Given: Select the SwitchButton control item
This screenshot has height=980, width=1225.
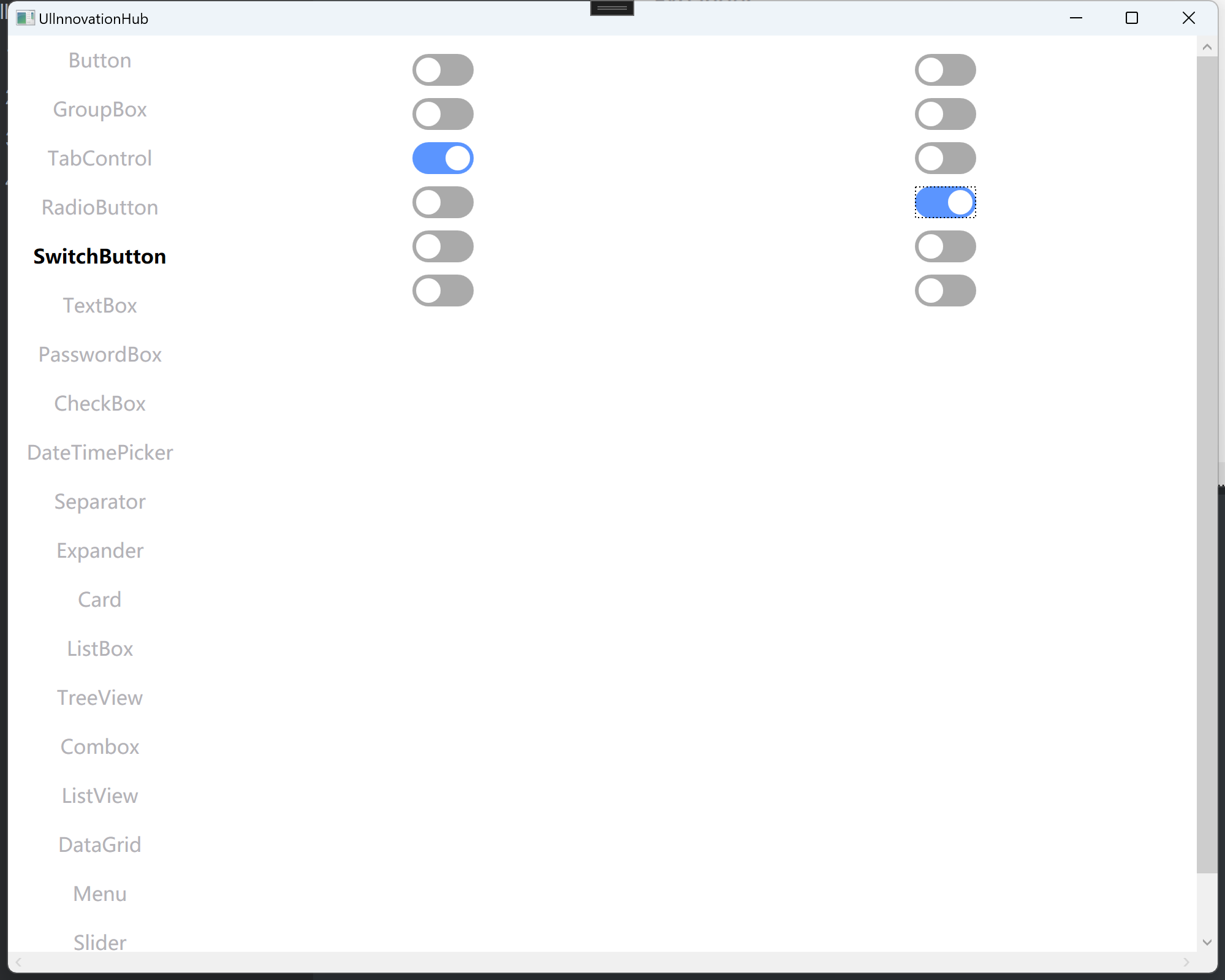Looking at the screenshot, I should pos(99,256).
